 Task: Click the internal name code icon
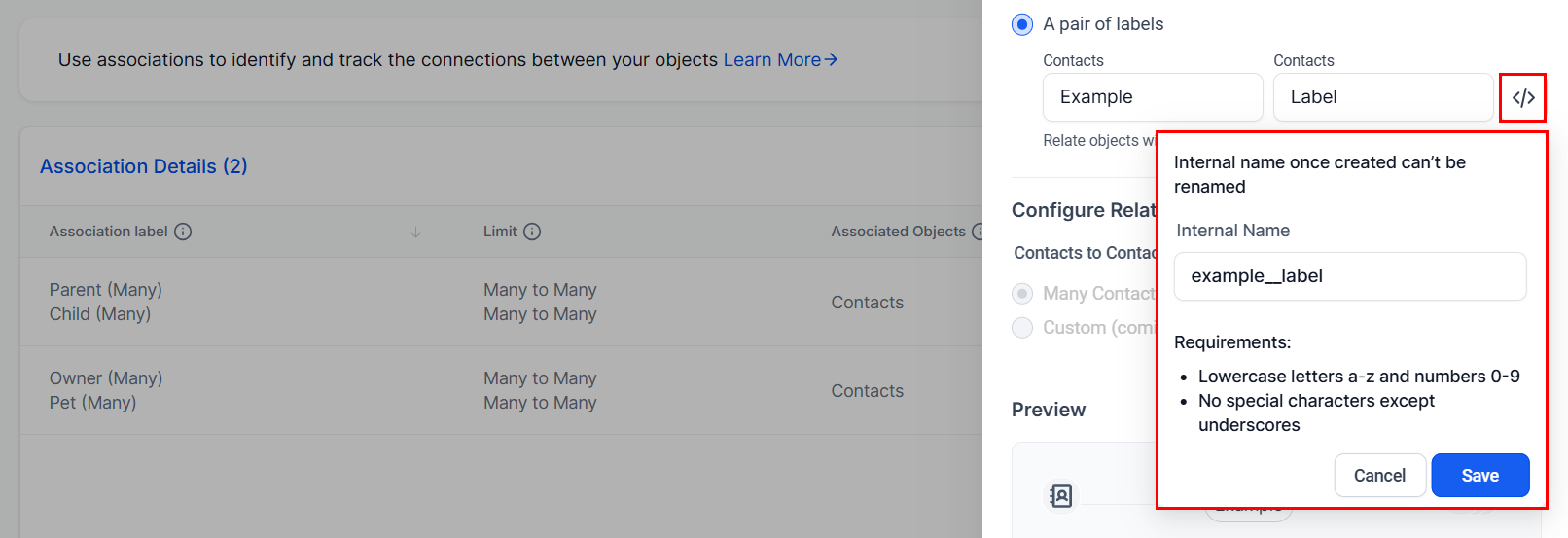click(x=1522, y=97)
